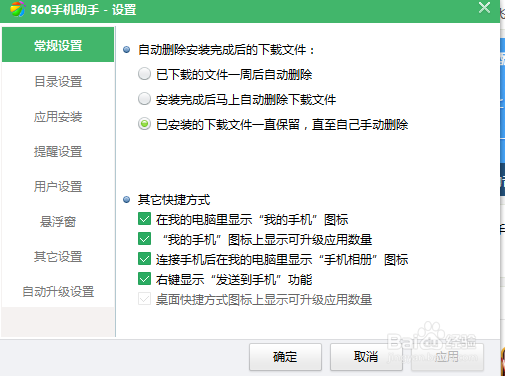The width and height of the screenshot is (505, 376).
Task: Switch to the 目录设置 tab
Action: (x=58, y=81)
